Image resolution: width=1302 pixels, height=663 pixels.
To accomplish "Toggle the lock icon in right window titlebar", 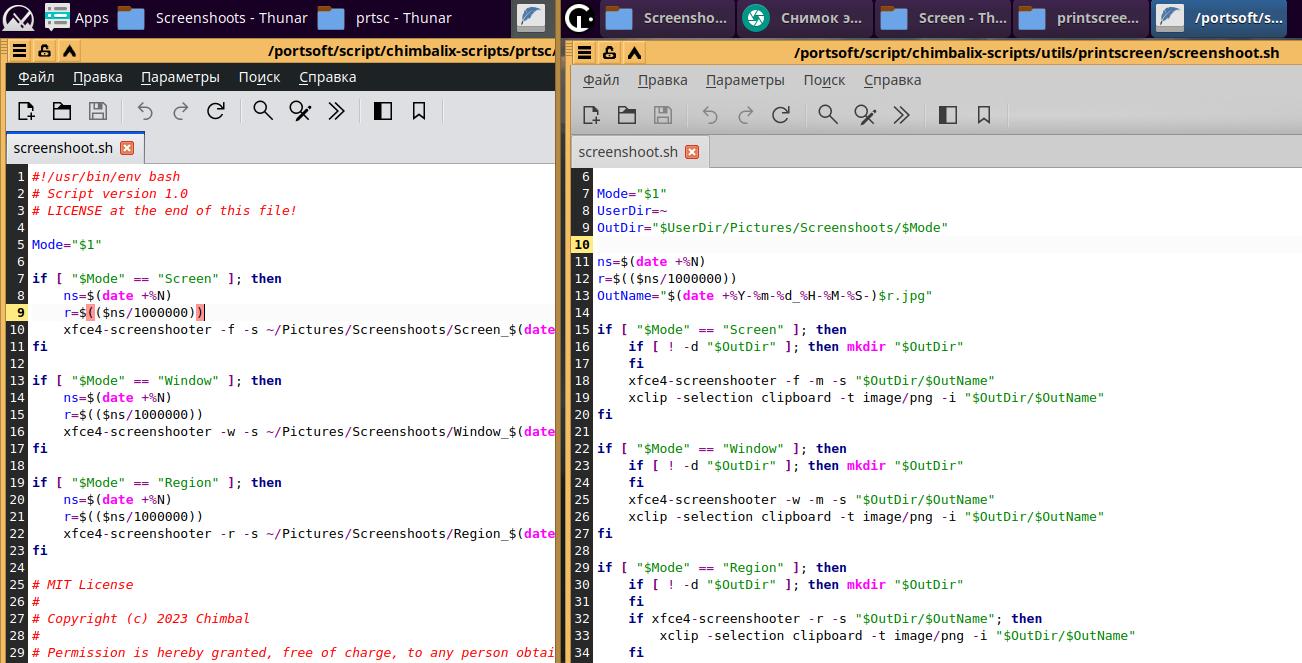I will tap(610, 53).
